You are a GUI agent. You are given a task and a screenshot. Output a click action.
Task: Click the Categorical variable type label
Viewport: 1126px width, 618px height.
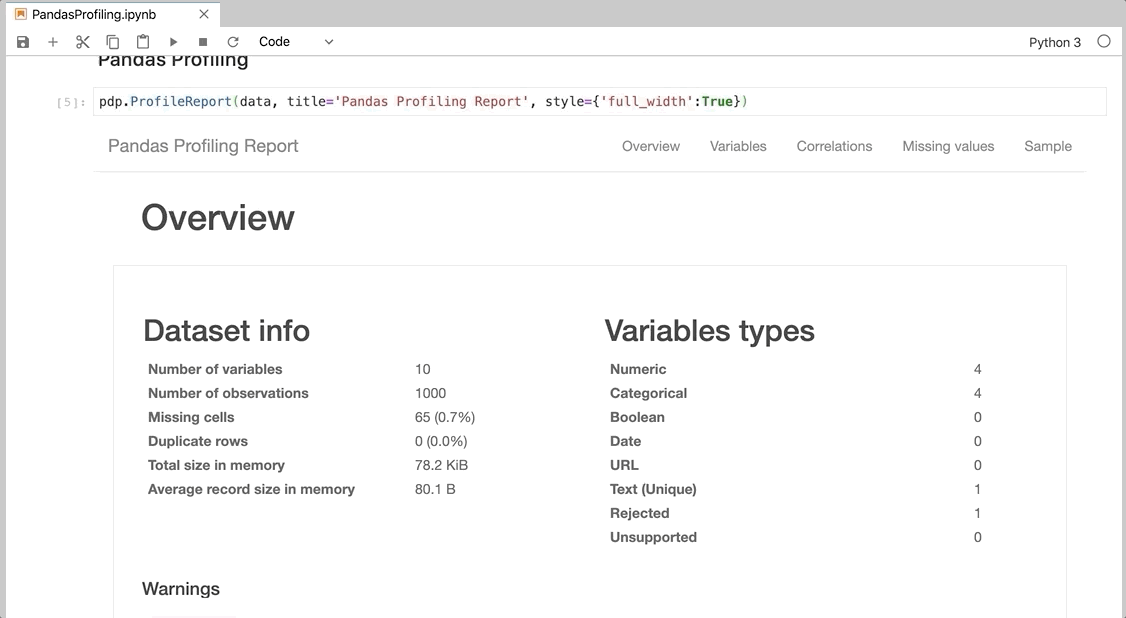[x=648, y=393]
